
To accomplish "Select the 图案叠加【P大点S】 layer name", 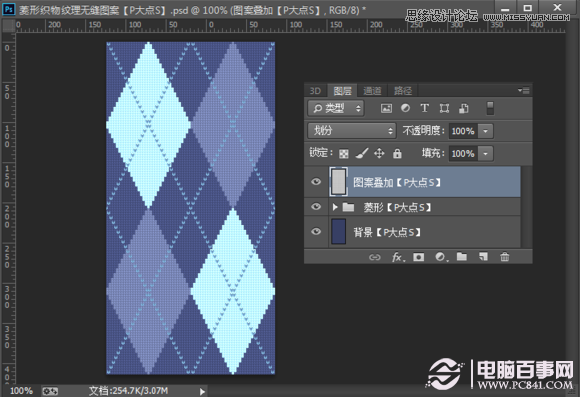I will tap(397, 182).
